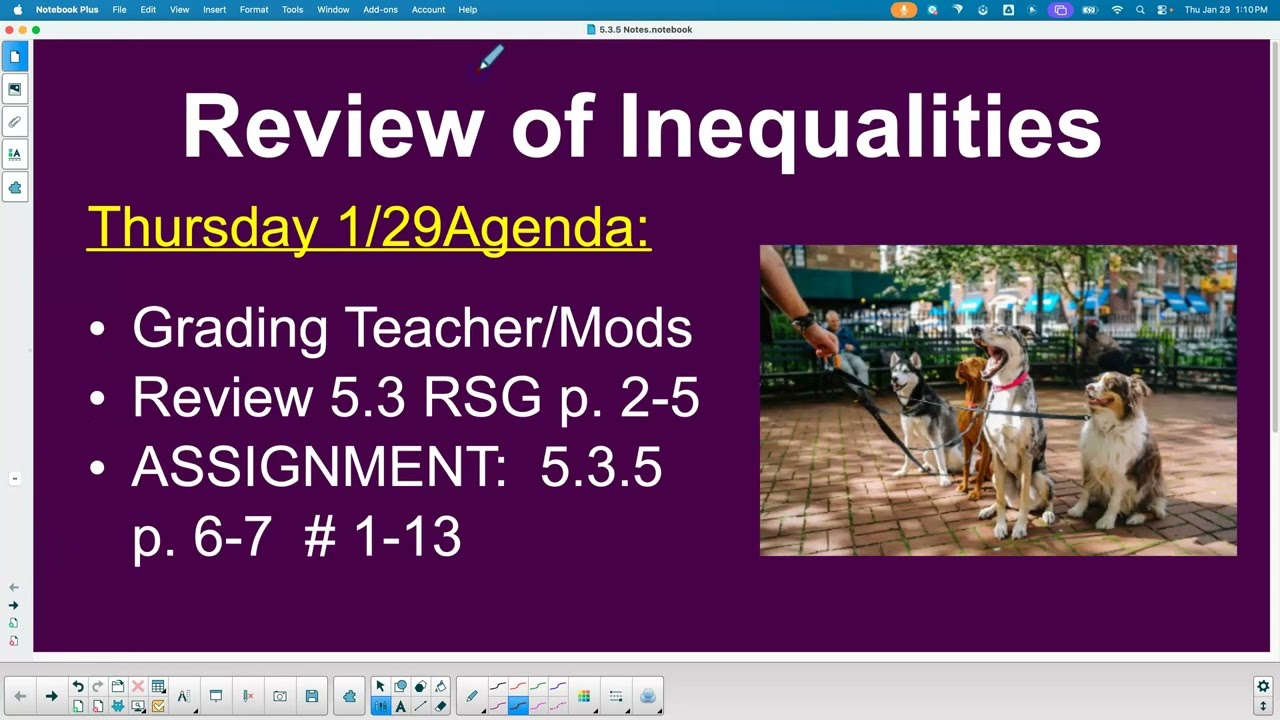The image size is (1280, 720).
Task: Pick the black pen line preset
Action: click(498, 686)
